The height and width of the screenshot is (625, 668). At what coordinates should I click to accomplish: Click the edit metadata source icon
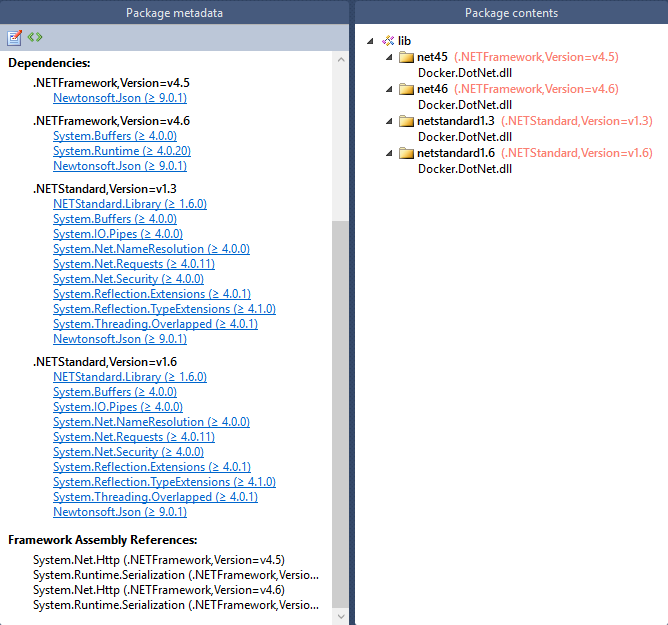point(35,37)
